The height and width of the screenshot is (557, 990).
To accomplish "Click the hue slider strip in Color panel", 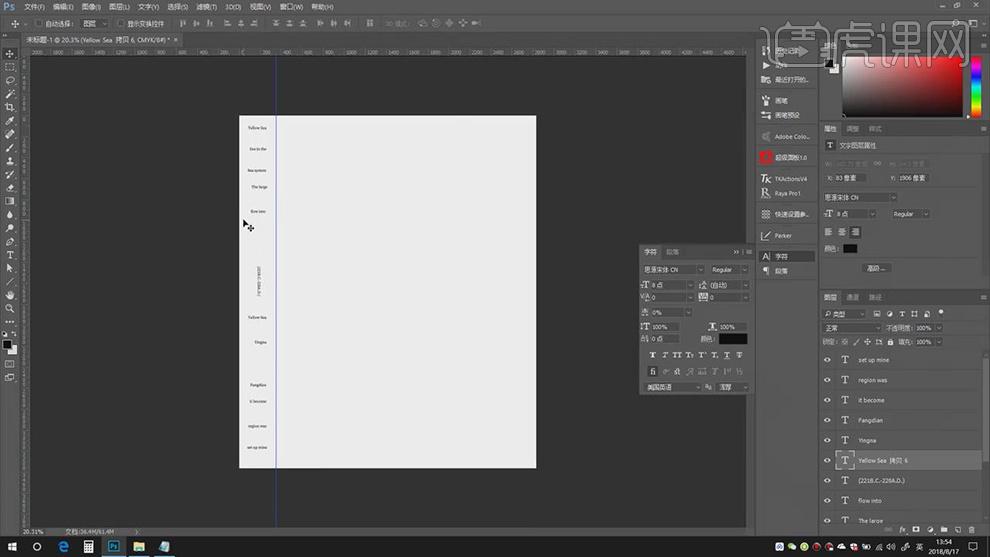I will pos(976,87).
